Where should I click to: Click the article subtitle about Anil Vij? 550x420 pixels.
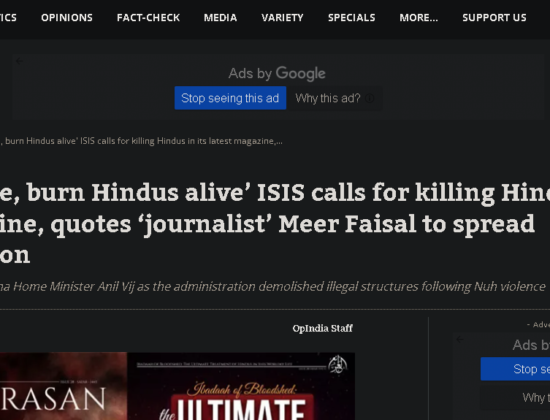(273, 287)
